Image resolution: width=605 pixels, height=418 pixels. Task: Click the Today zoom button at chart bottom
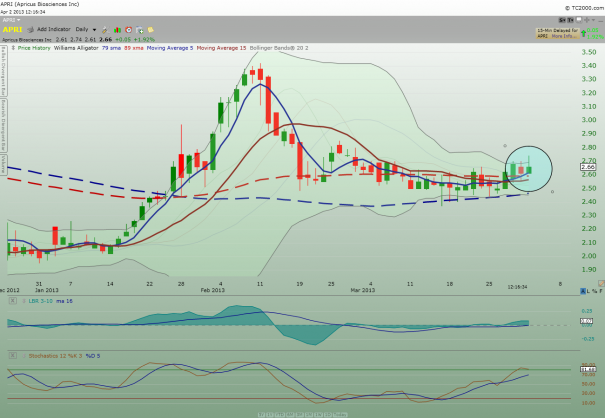coord(340,415)
